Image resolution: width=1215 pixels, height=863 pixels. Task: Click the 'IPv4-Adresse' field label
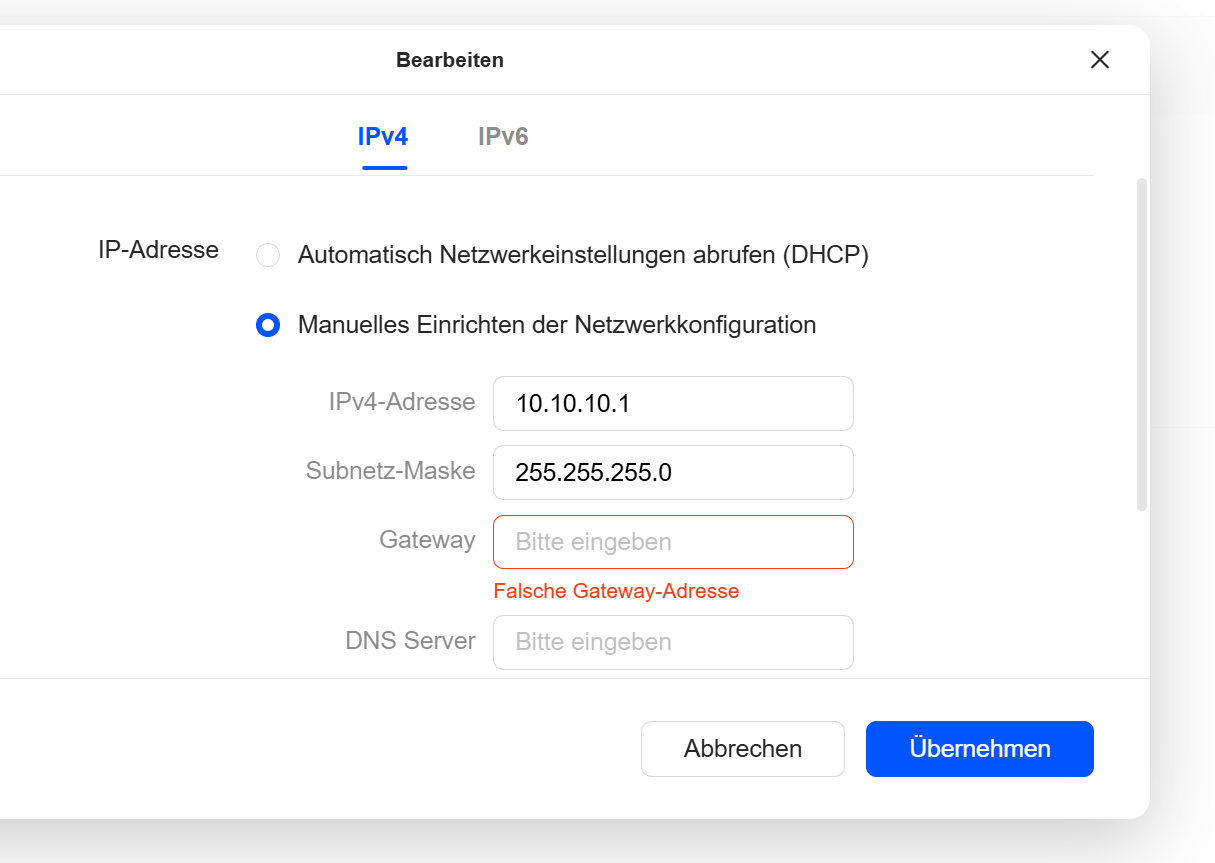402,402
